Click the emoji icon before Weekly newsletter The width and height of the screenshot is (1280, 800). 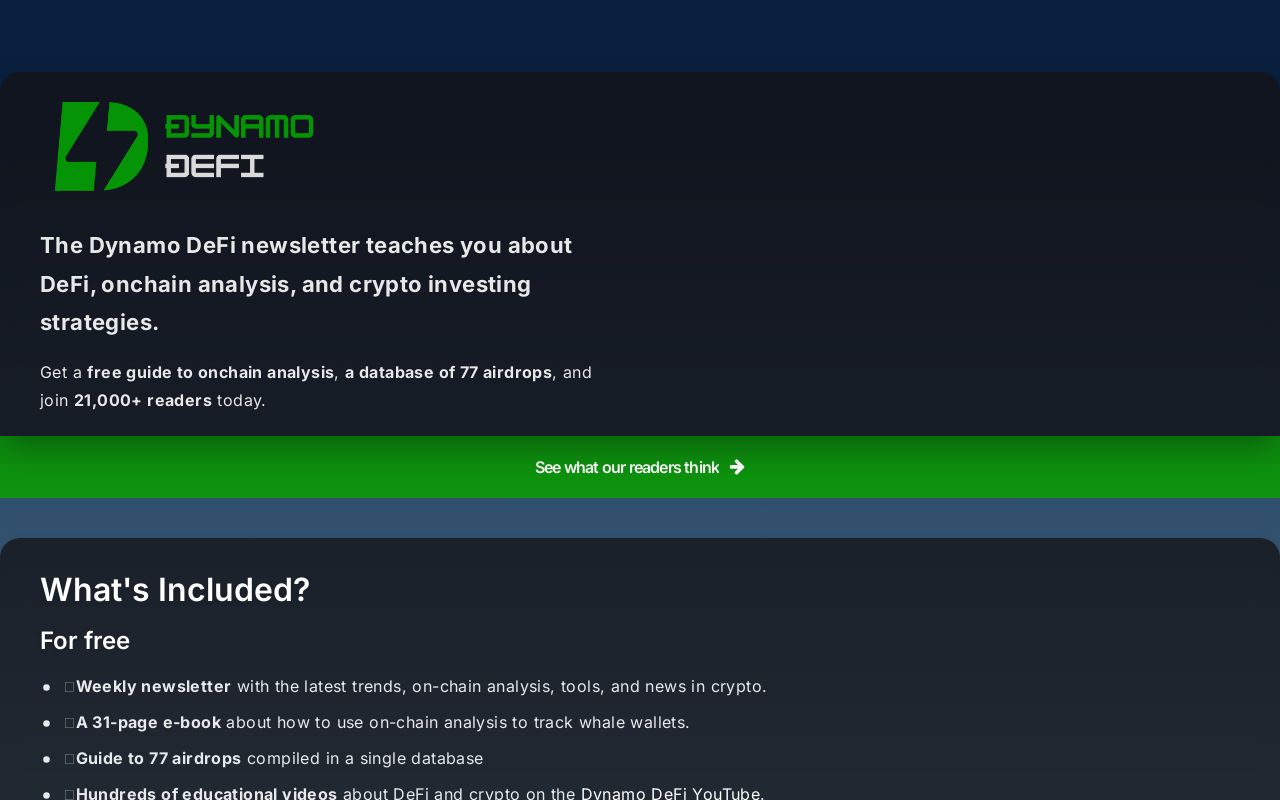pyautogui.click(x=69, y=687)
